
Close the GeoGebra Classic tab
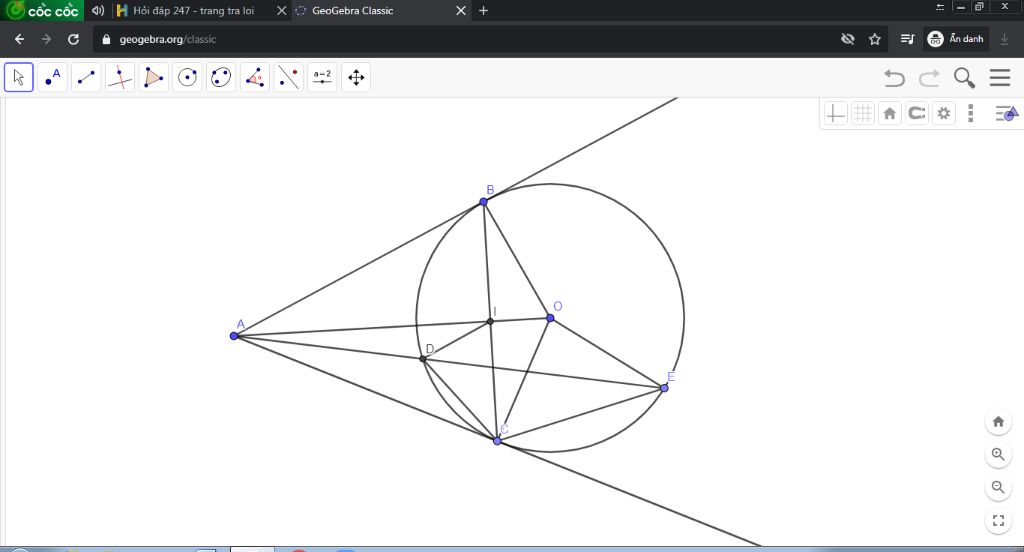(x=460, y=11)
